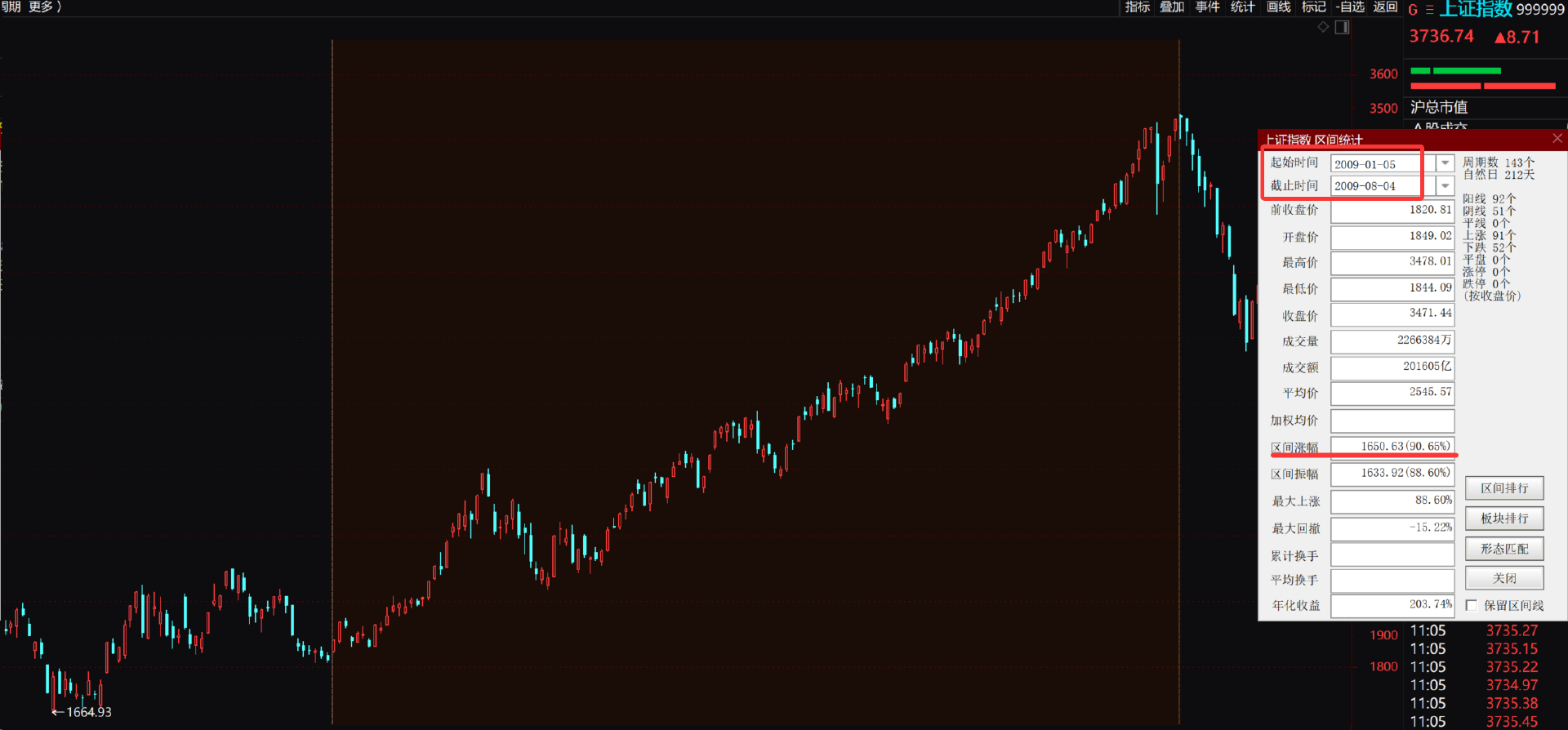
Task: Click the 返回 toolbar item
Action: 1385,7
